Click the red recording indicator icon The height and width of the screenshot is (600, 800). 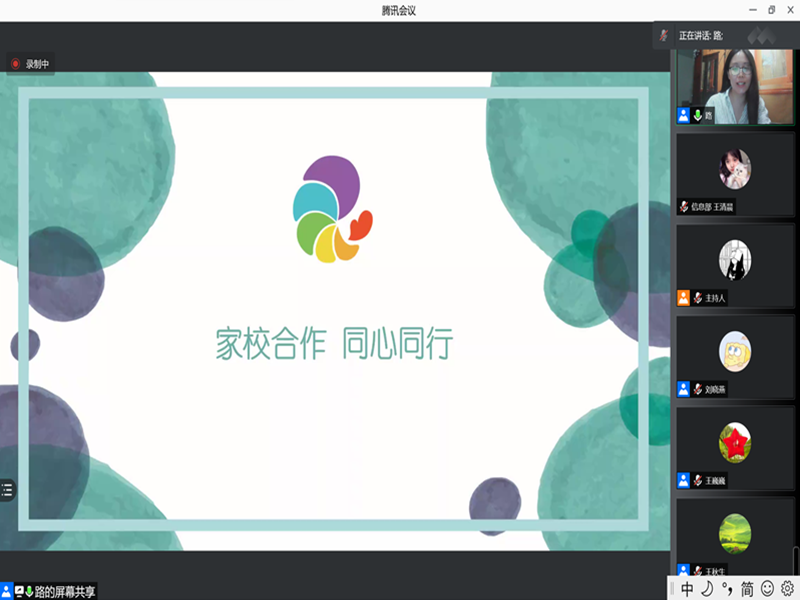[x=15, y=64]
